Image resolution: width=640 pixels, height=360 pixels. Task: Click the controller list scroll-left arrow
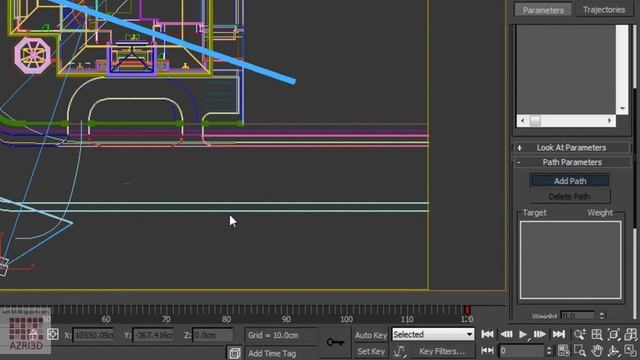pos(523,120)
